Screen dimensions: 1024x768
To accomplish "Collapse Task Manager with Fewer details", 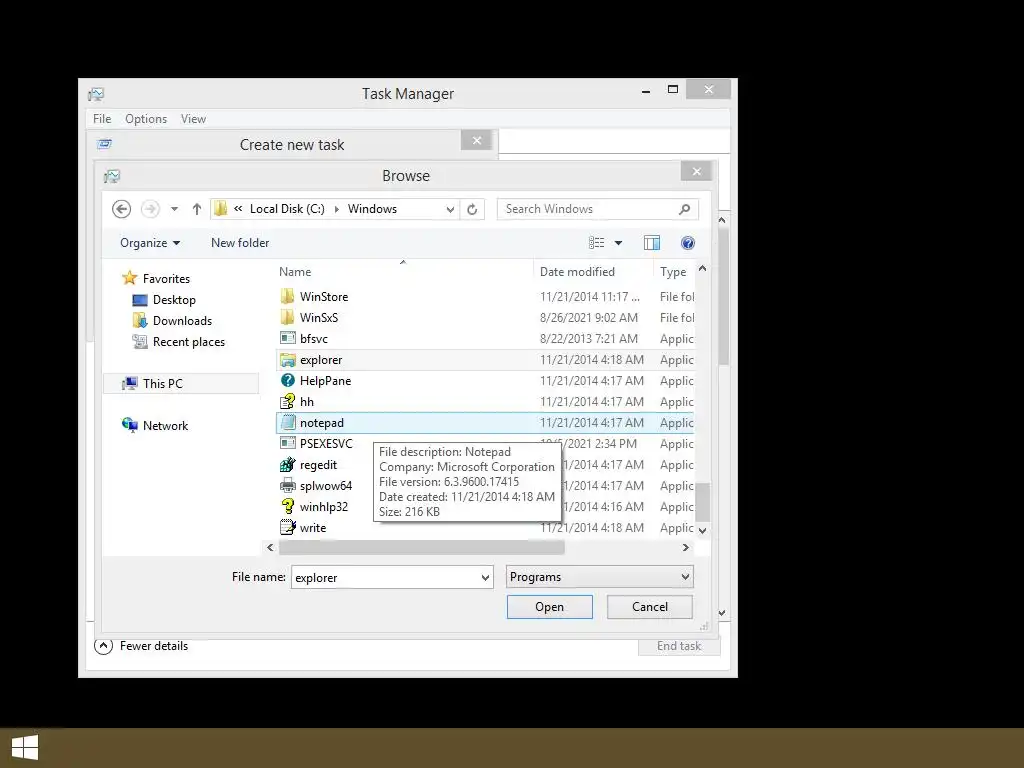I will click(141, 646).
